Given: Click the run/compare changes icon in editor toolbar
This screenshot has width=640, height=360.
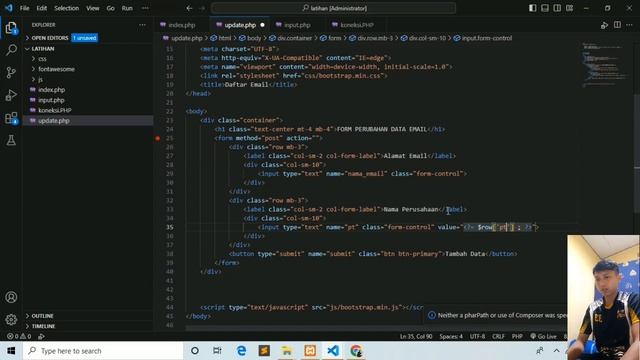Looking at the screenshot, I should (x=604, y=25).
